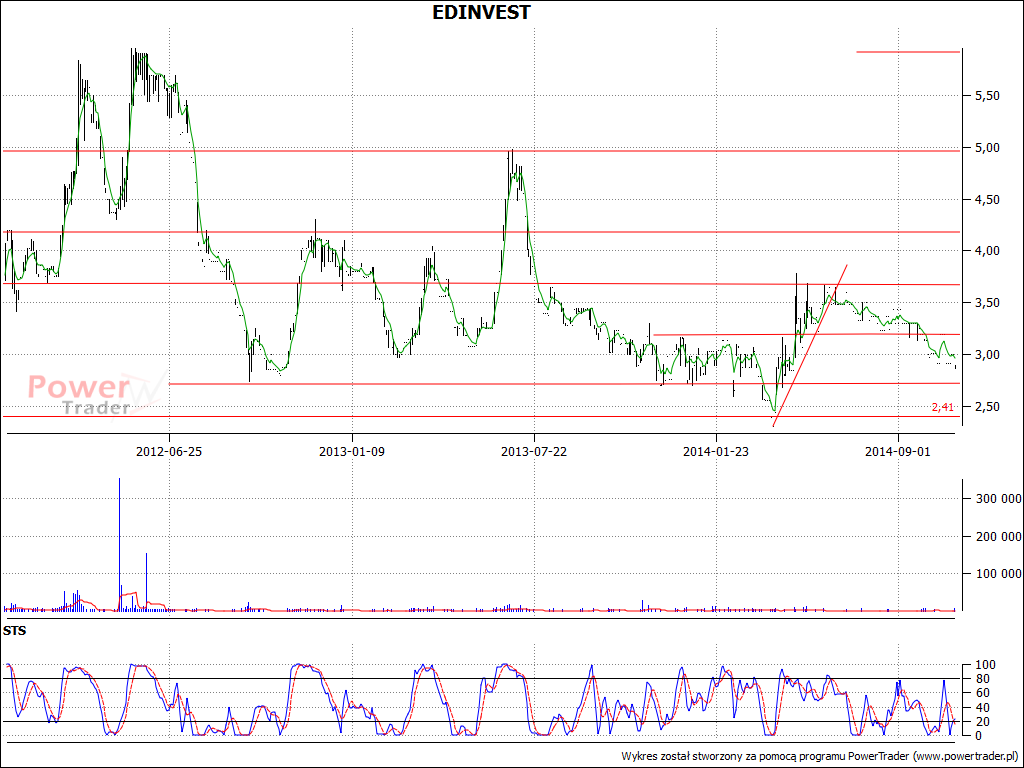
Task: Click the PowerTrader program credit text
Action: pyautogui.click(x=820, y=756)
